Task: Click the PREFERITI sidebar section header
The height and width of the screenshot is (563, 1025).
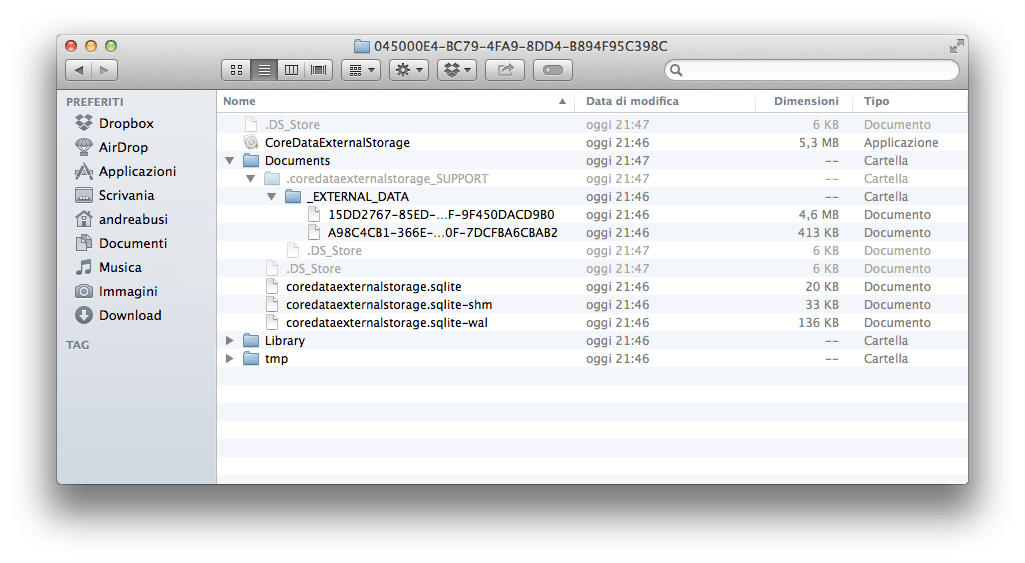Action: [x=95, y=101]
